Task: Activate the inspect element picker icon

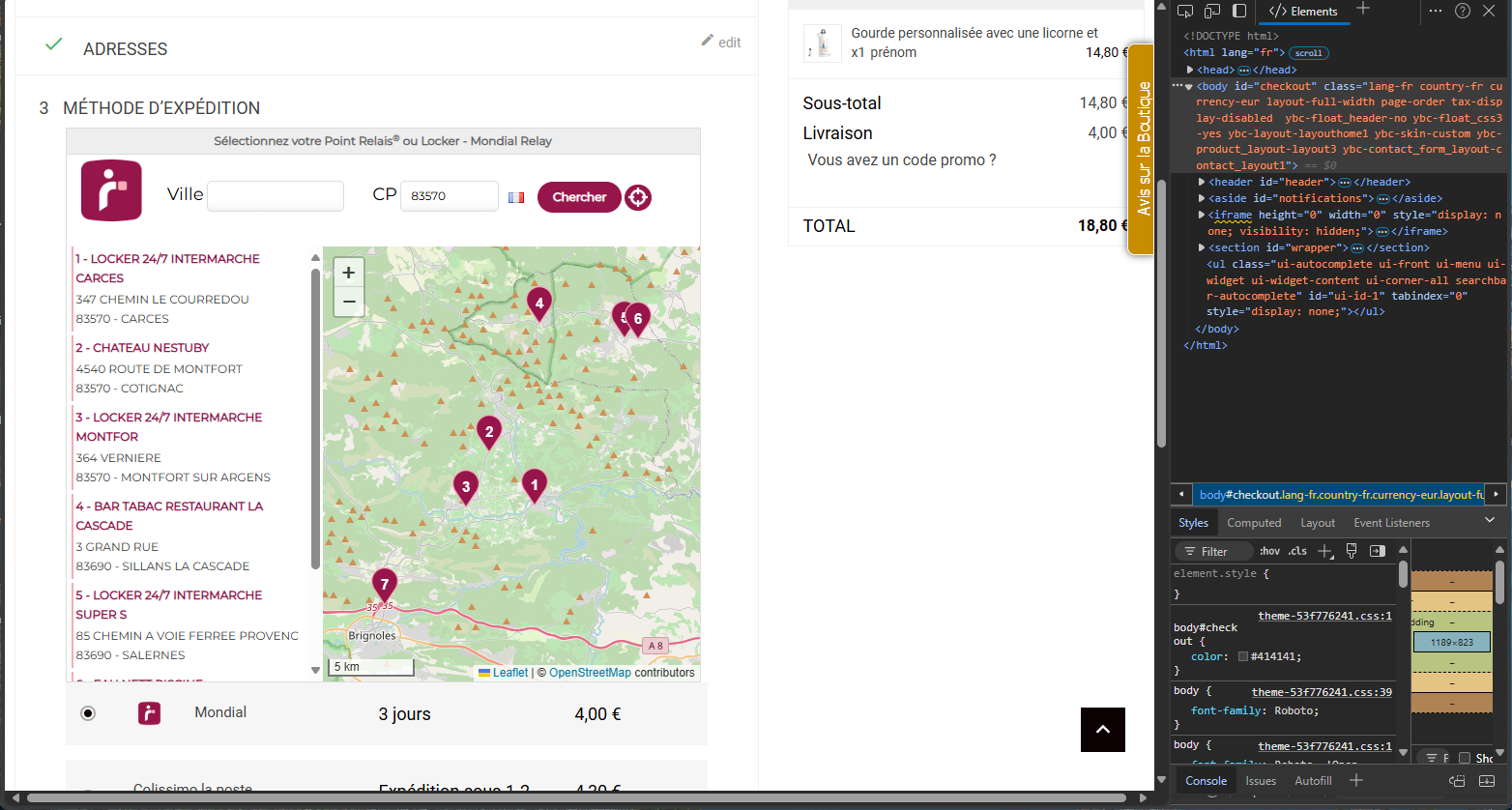Action: 1186,11
